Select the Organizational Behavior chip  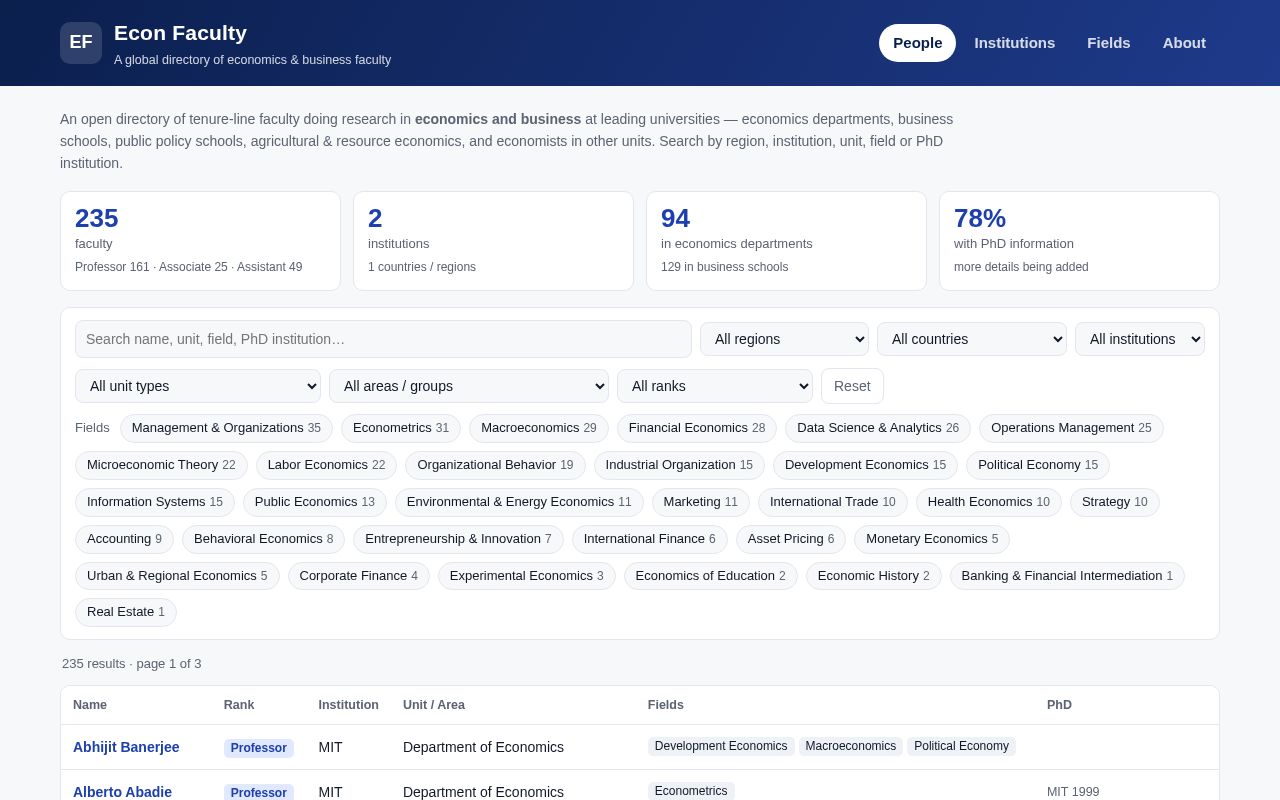pyautogui.click(x=495, y=465)
